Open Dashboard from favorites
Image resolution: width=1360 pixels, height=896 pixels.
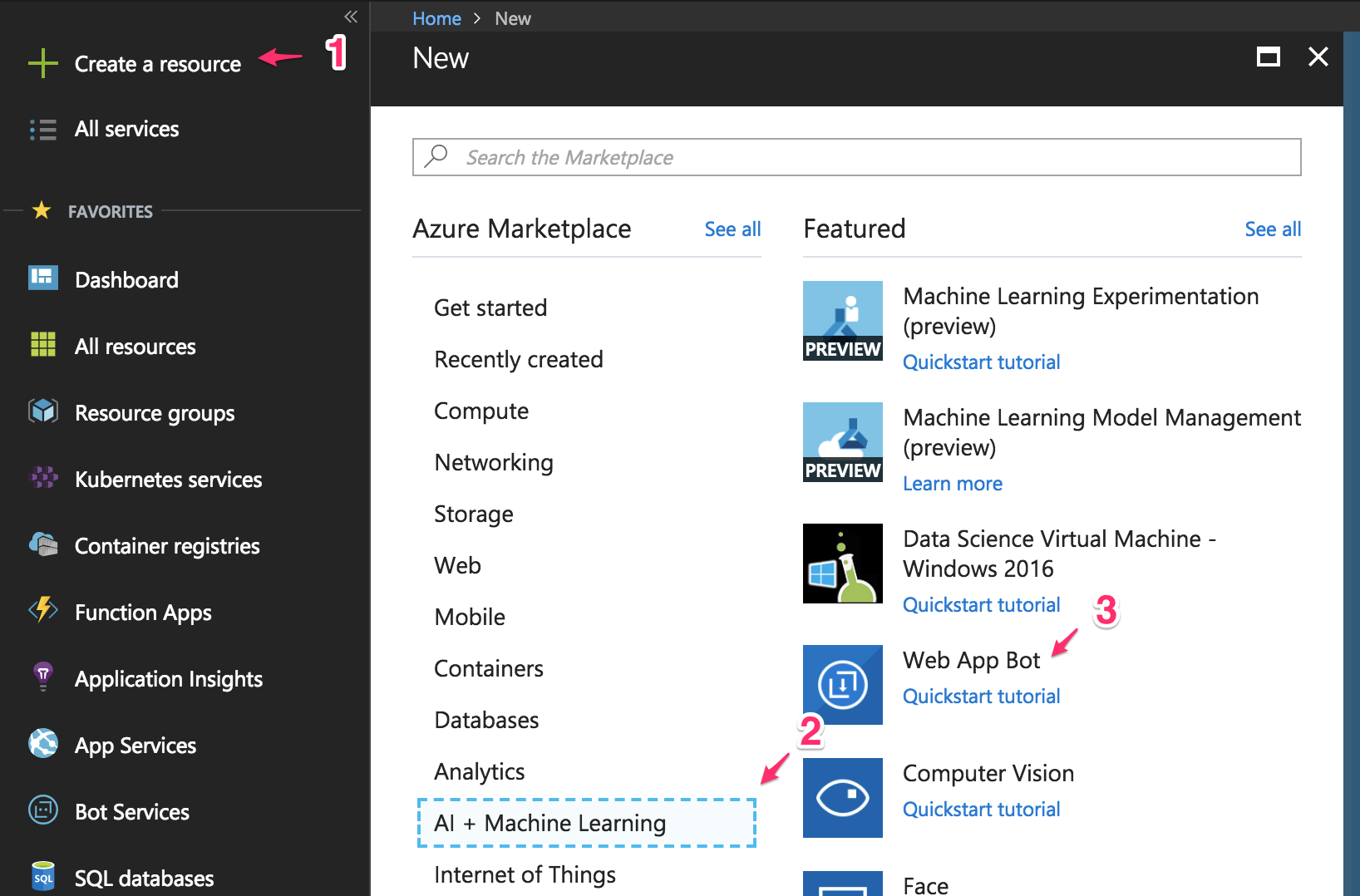coord(126,280)
